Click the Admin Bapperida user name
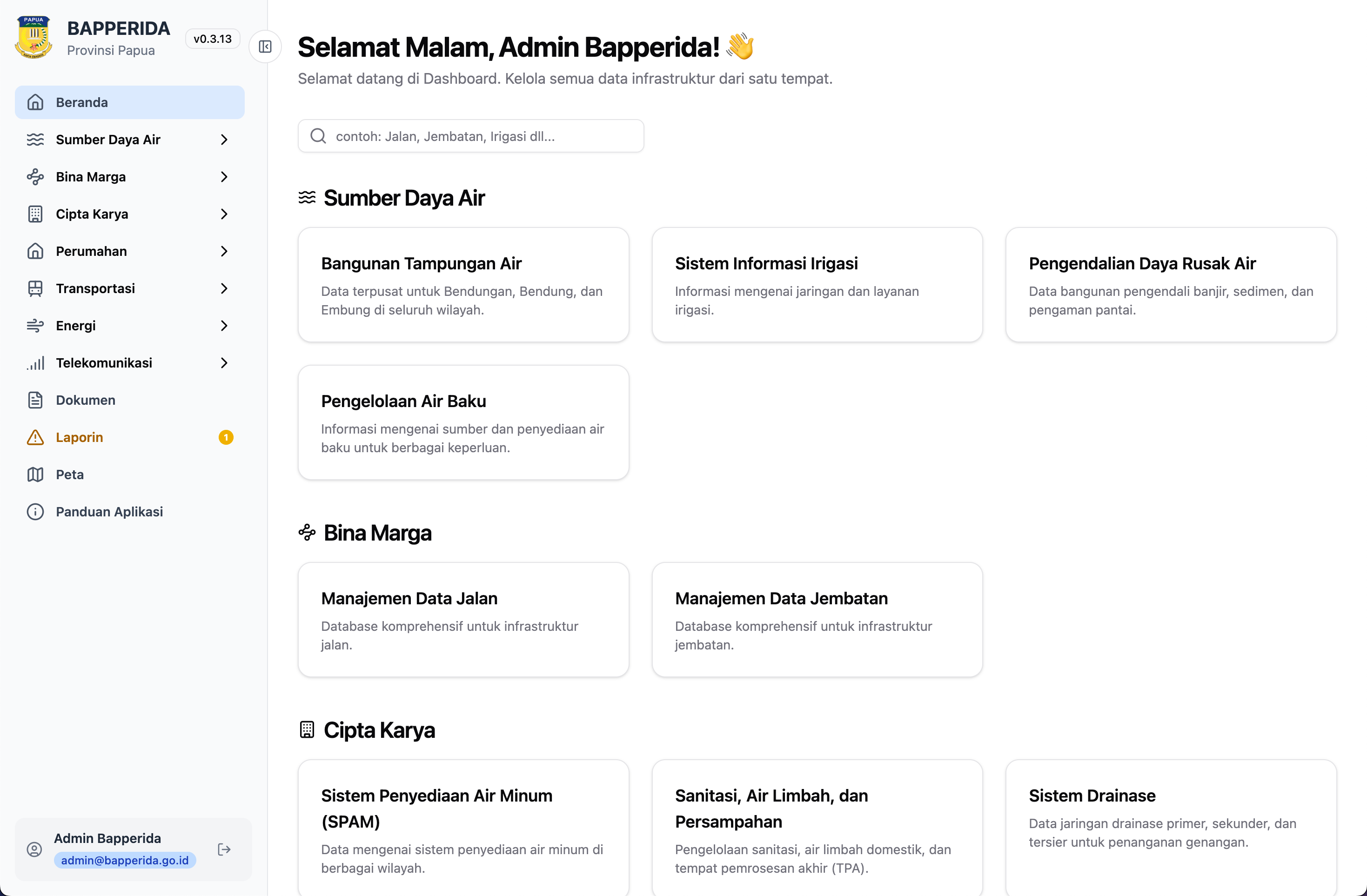Screen dimensions: 1367x896 click(x=107, y=838)
